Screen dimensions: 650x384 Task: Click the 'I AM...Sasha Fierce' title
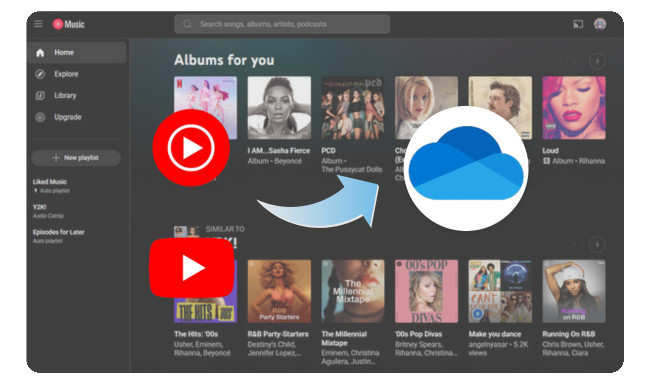279,151
